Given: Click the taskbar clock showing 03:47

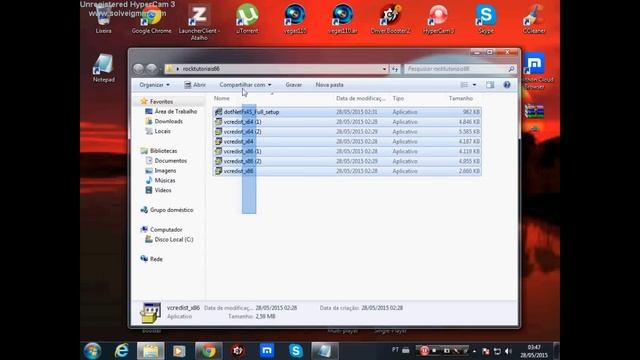Looking at the screenshot, I should click(534, 351).
